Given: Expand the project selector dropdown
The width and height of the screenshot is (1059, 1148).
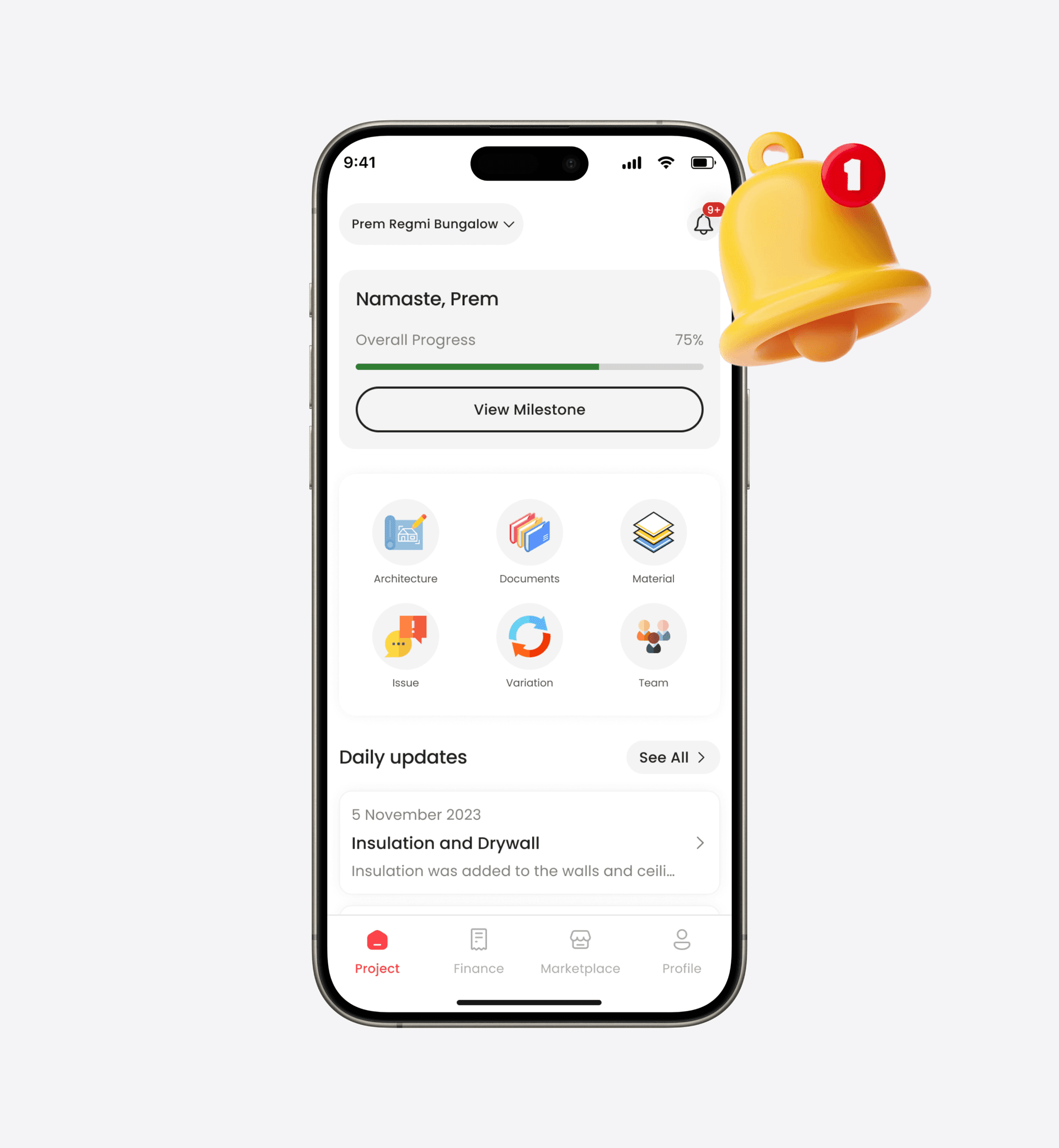Looking at the screenshot, I should click(436, 224).
